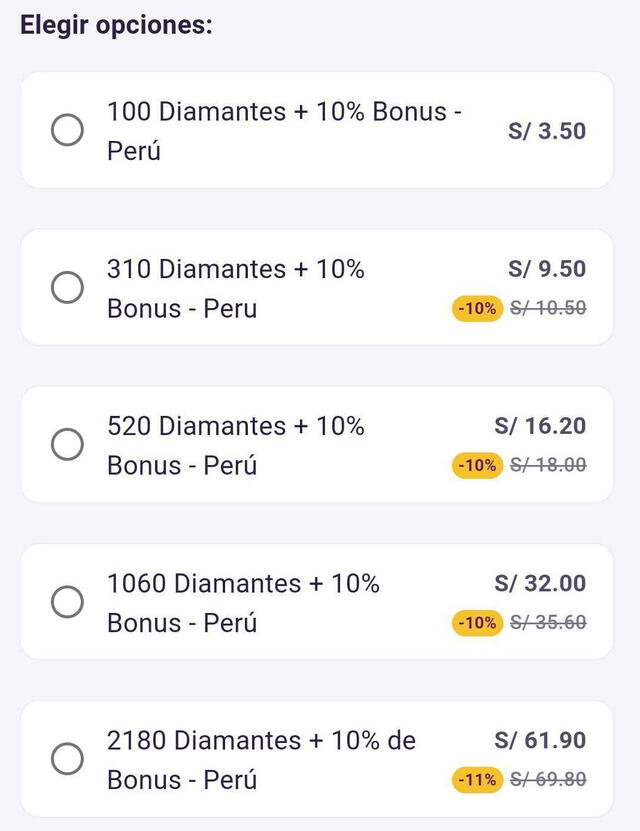
Task: Click the S/ 3.50 price
Action: 547,131
